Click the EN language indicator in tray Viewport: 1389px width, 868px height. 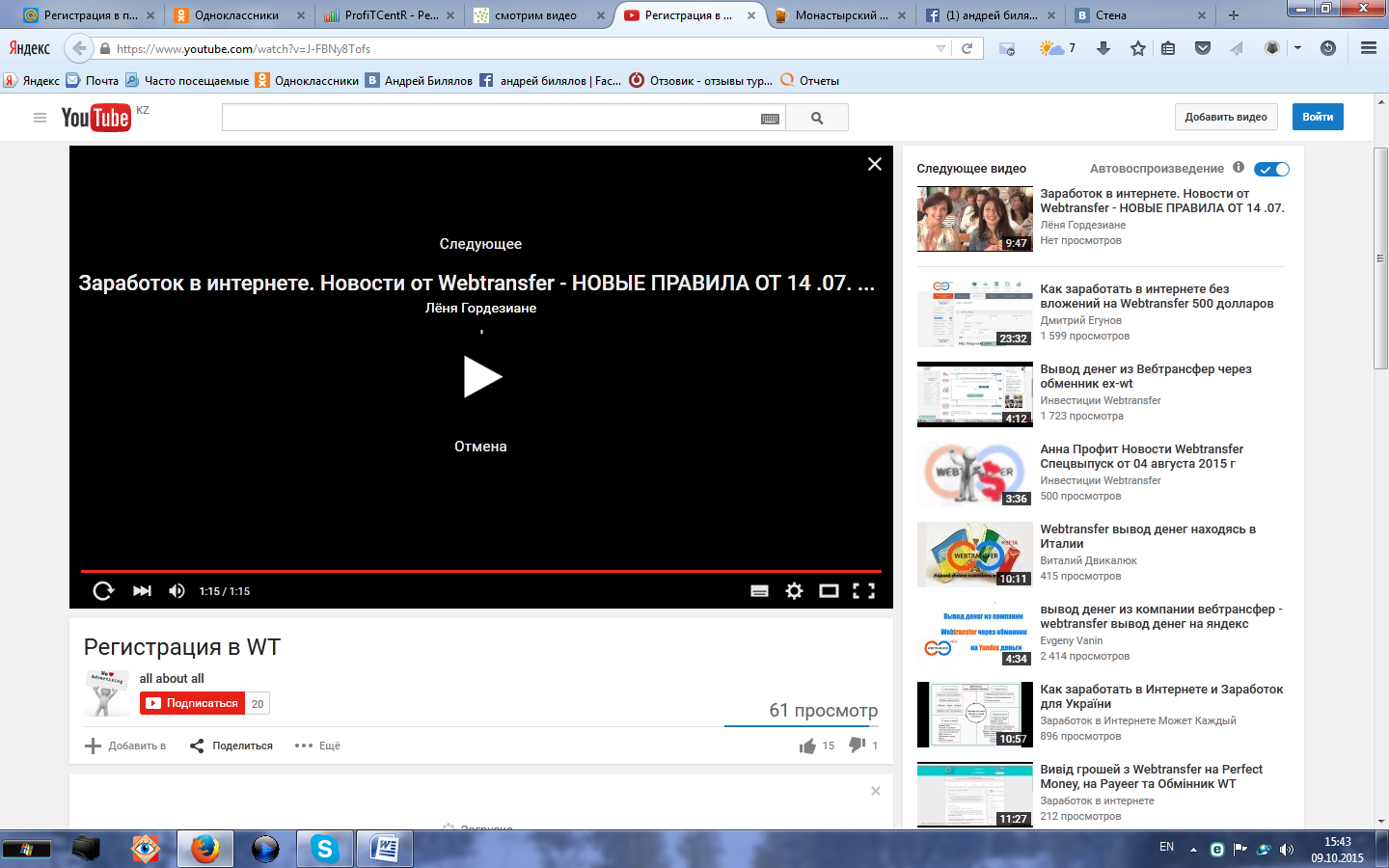click(x=1166, y=847)
